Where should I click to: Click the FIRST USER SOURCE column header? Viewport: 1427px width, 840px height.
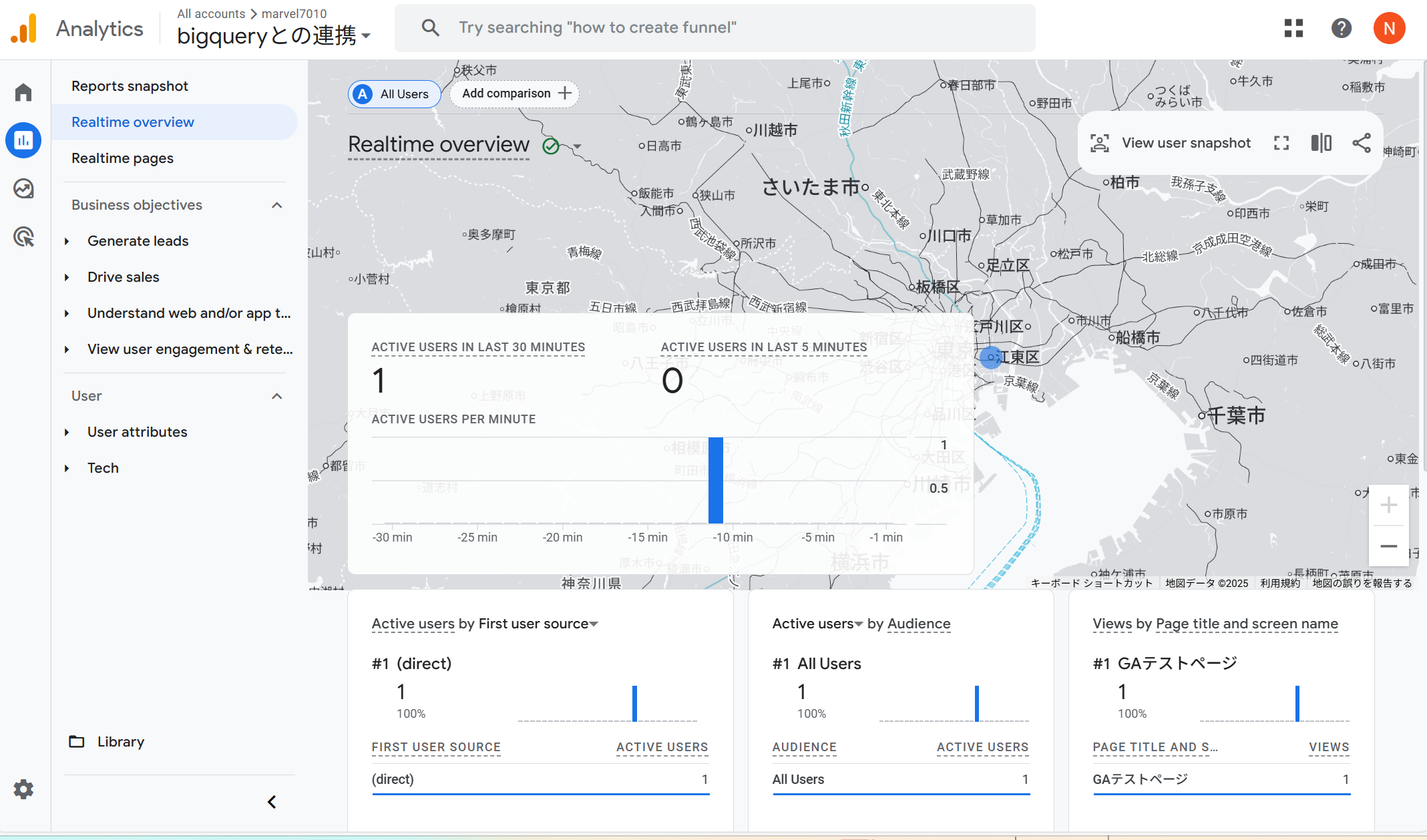point(436,747)
